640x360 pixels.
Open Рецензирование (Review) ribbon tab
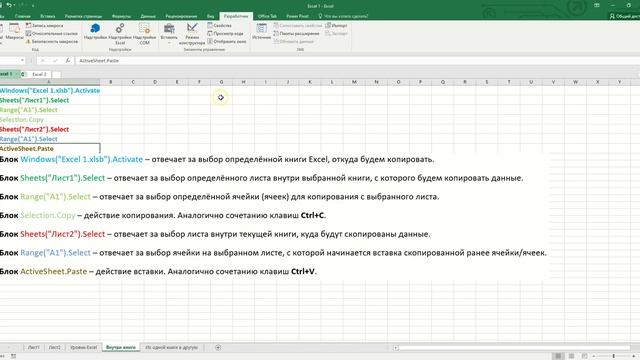coord(181,16)
